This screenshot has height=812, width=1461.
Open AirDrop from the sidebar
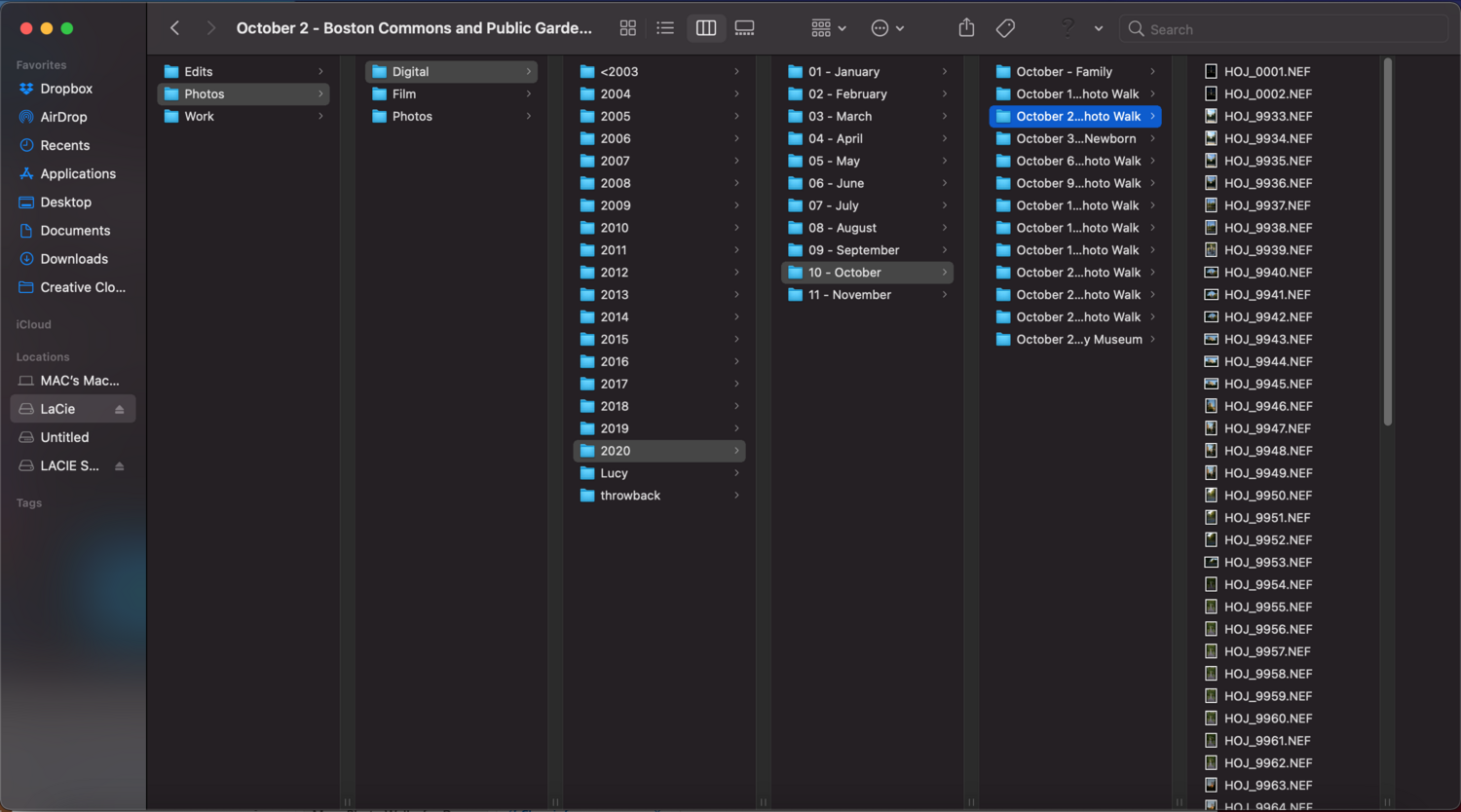(65, 117)
